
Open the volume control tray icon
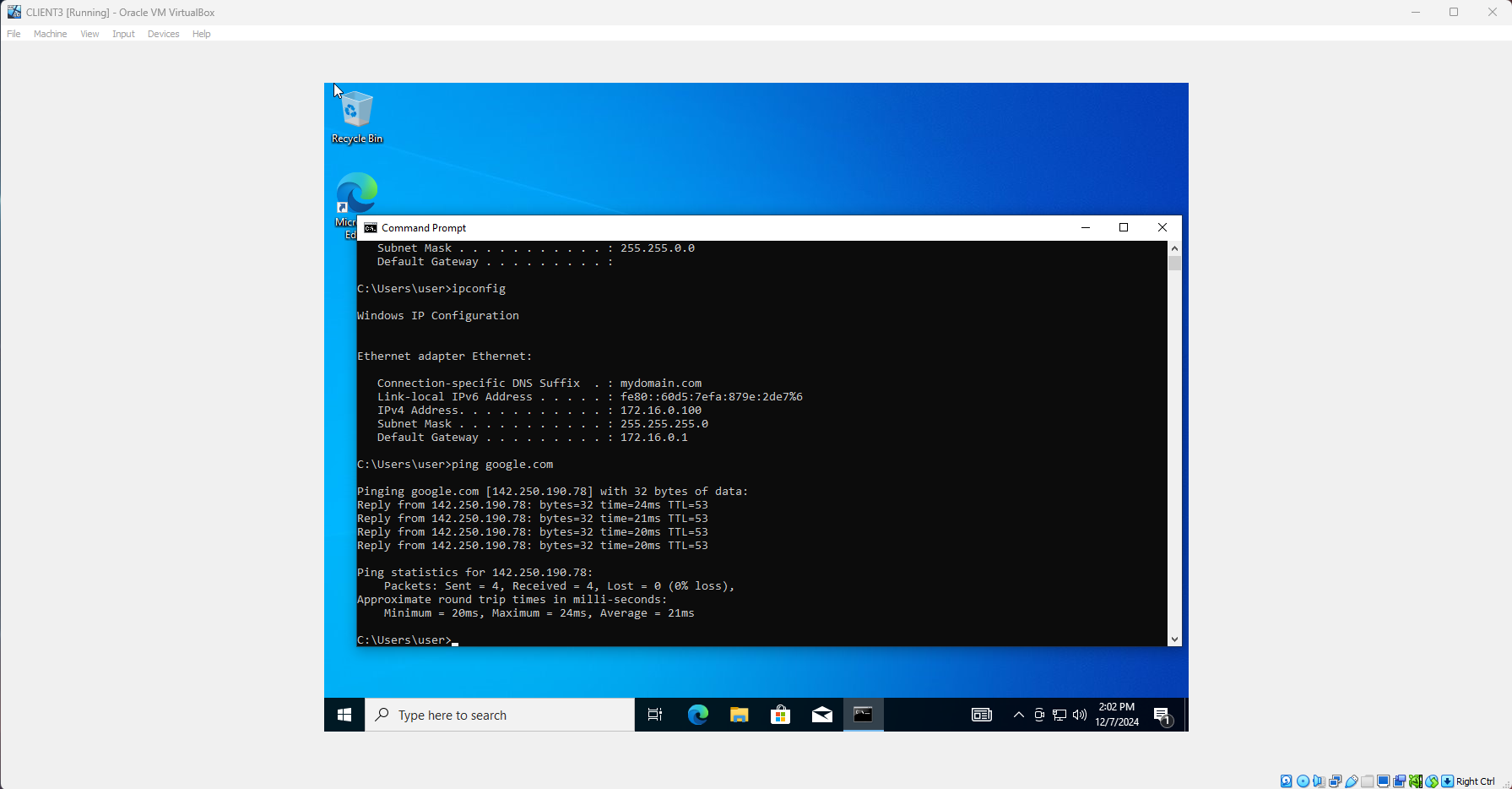[1080, 715]
